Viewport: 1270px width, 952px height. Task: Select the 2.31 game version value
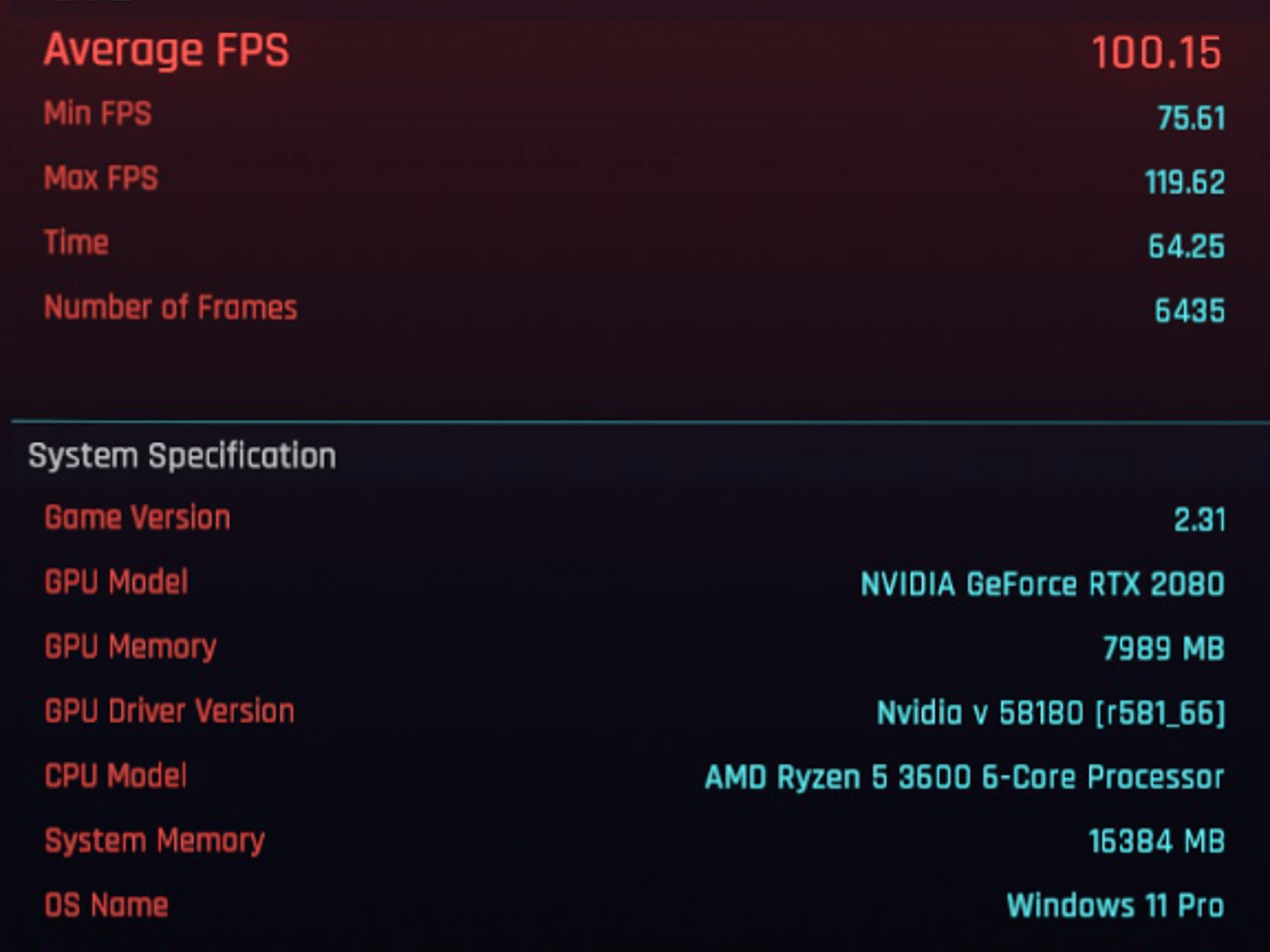click(1199, 520)
